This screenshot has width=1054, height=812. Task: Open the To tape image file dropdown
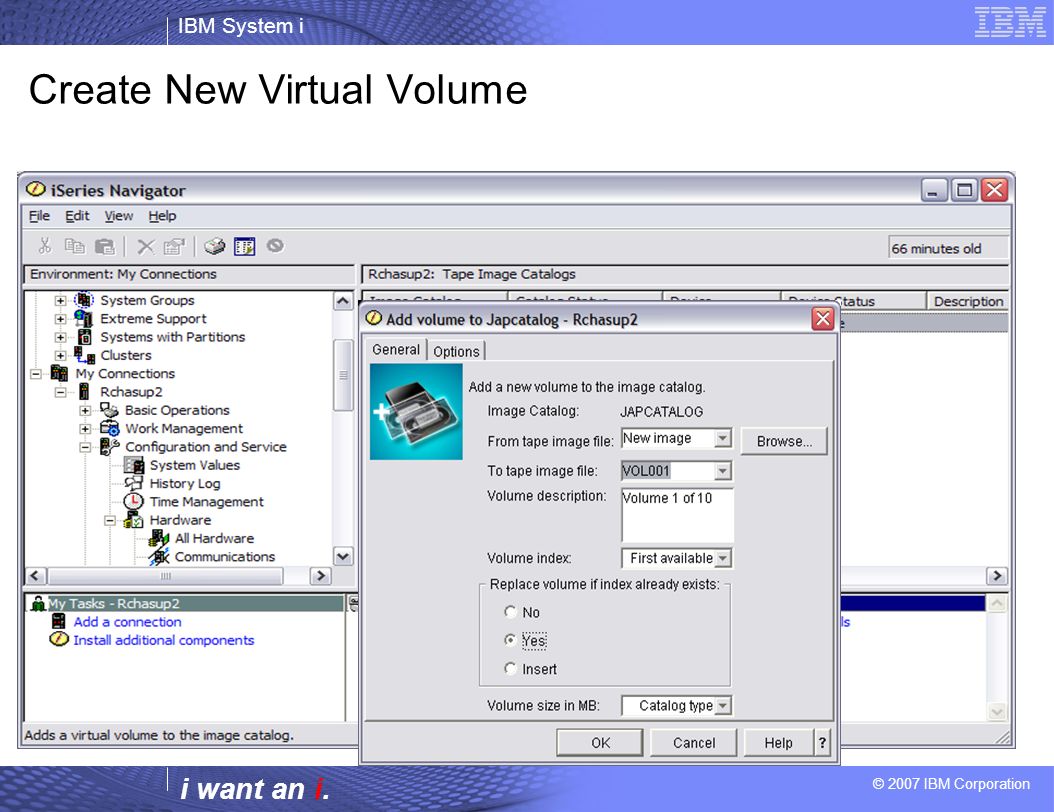(723, 471)
